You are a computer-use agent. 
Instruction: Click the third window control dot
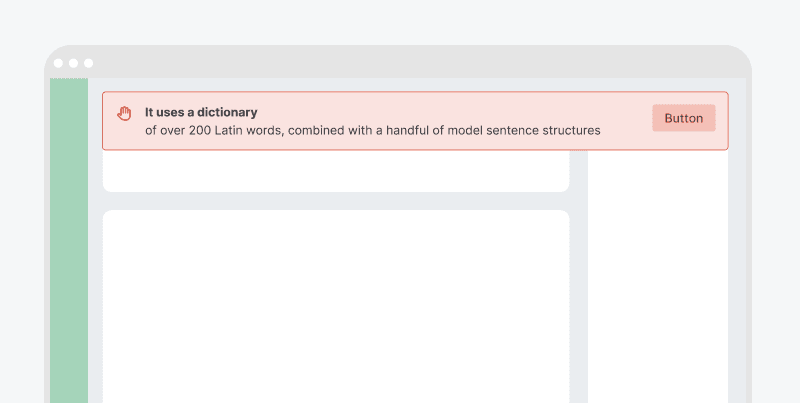88,63
